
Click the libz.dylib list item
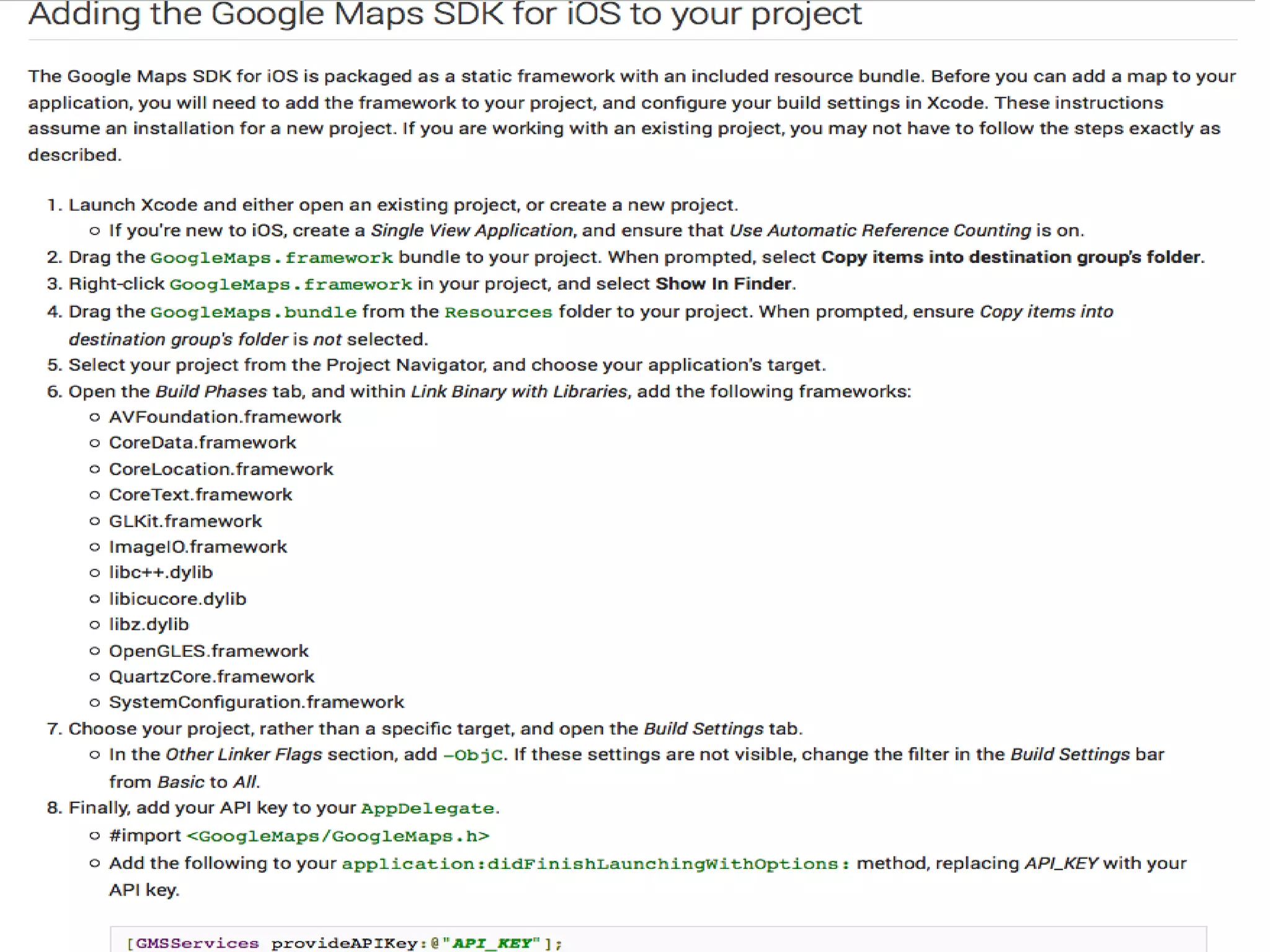pos(149,625)
